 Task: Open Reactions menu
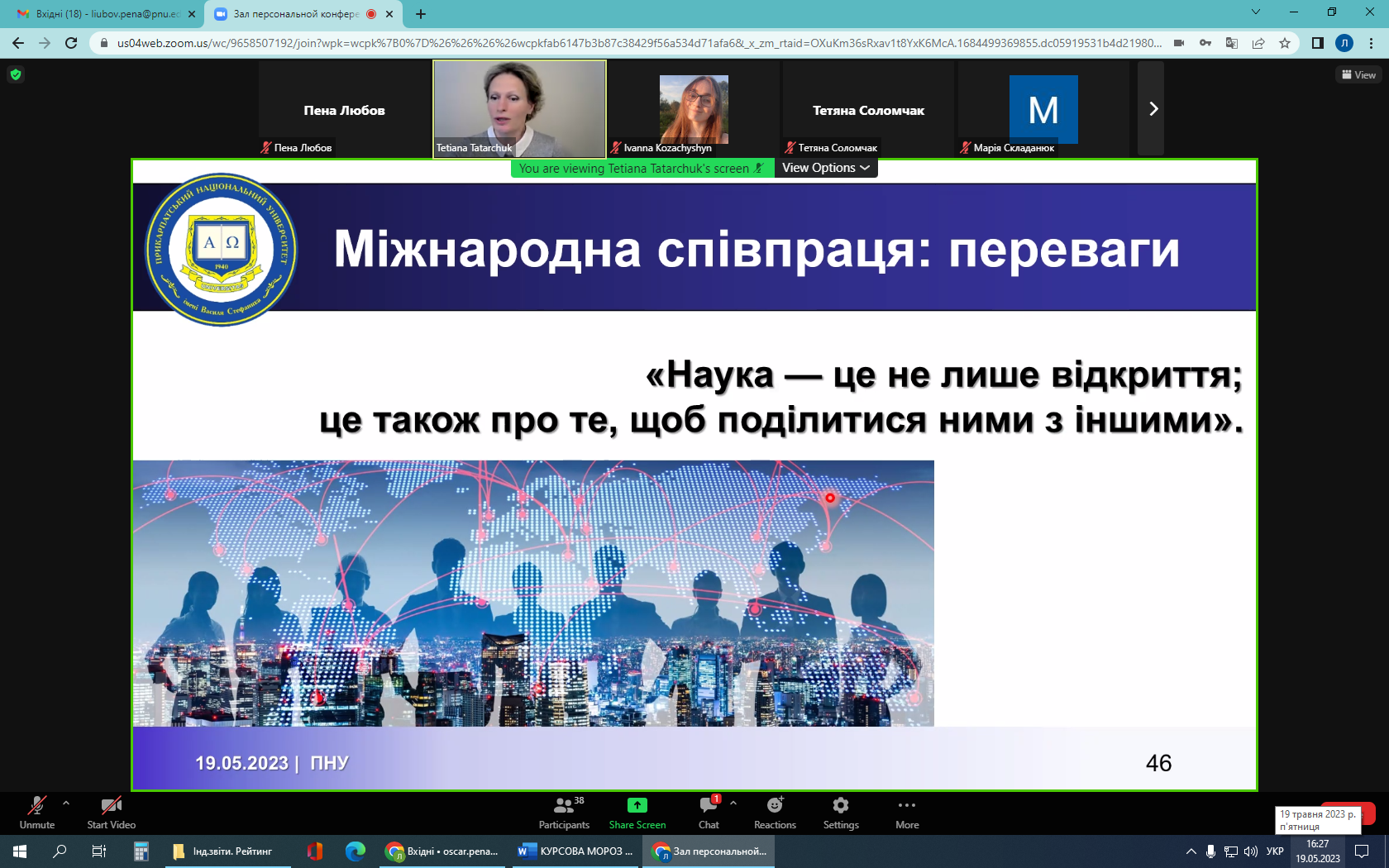(x=775, y=813)
